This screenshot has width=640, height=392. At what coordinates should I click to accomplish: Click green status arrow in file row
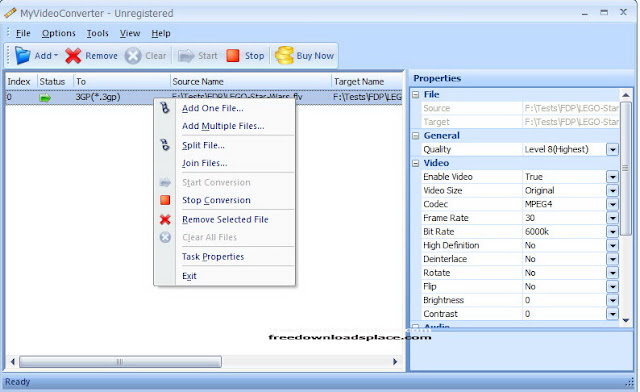45,98
